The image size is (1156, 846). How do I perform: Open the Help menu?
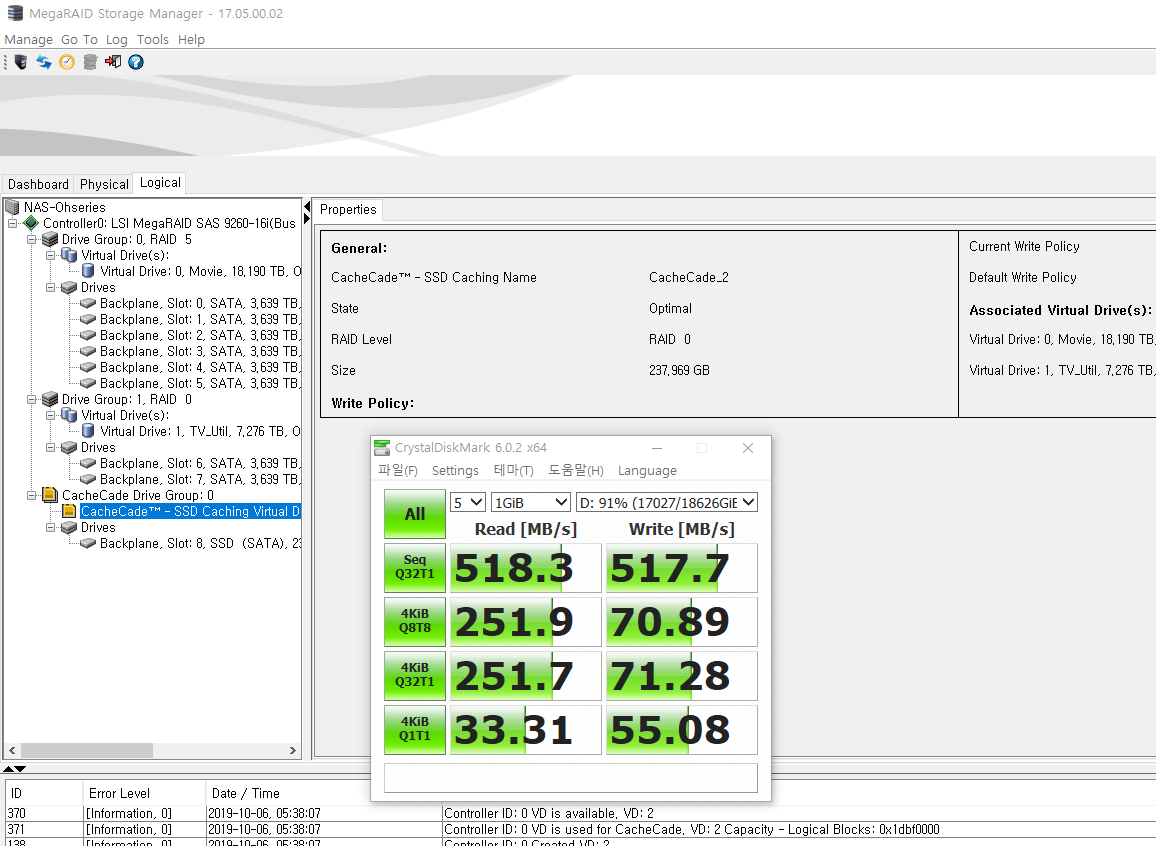pos(191,40)
